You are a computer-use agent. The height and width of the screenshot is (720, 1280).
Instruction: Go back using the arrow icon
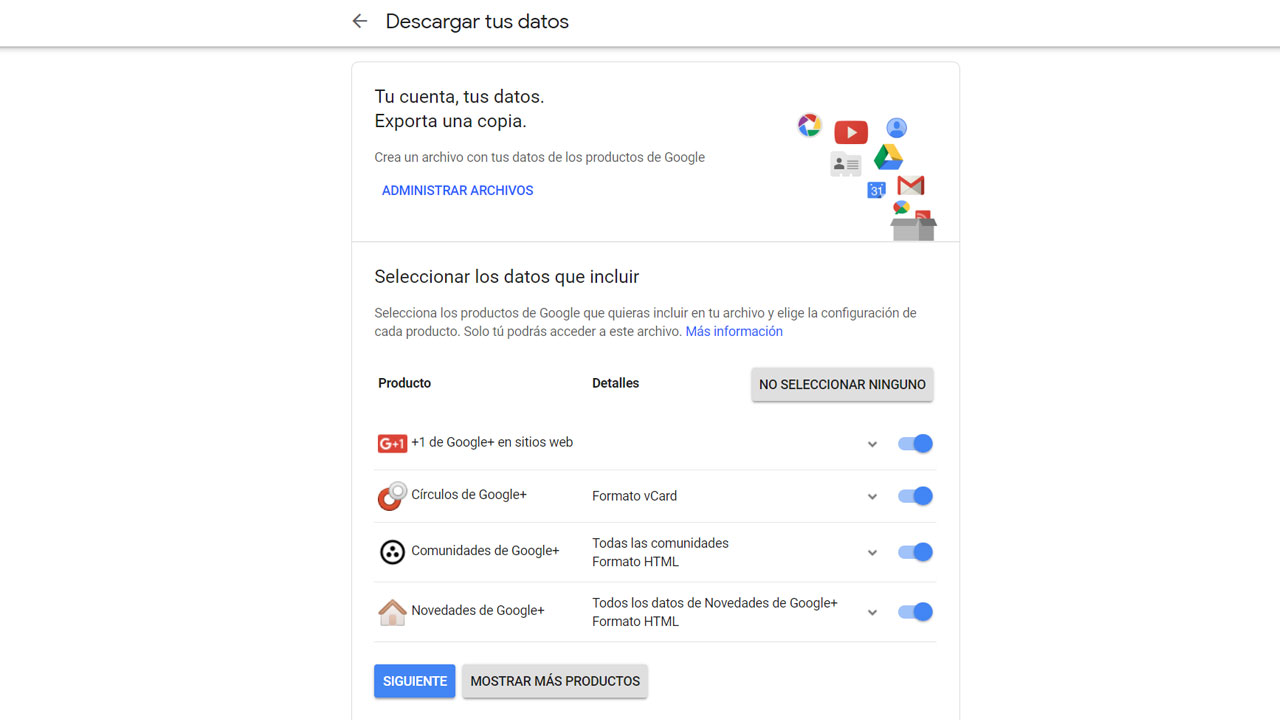tap(359, 21)
